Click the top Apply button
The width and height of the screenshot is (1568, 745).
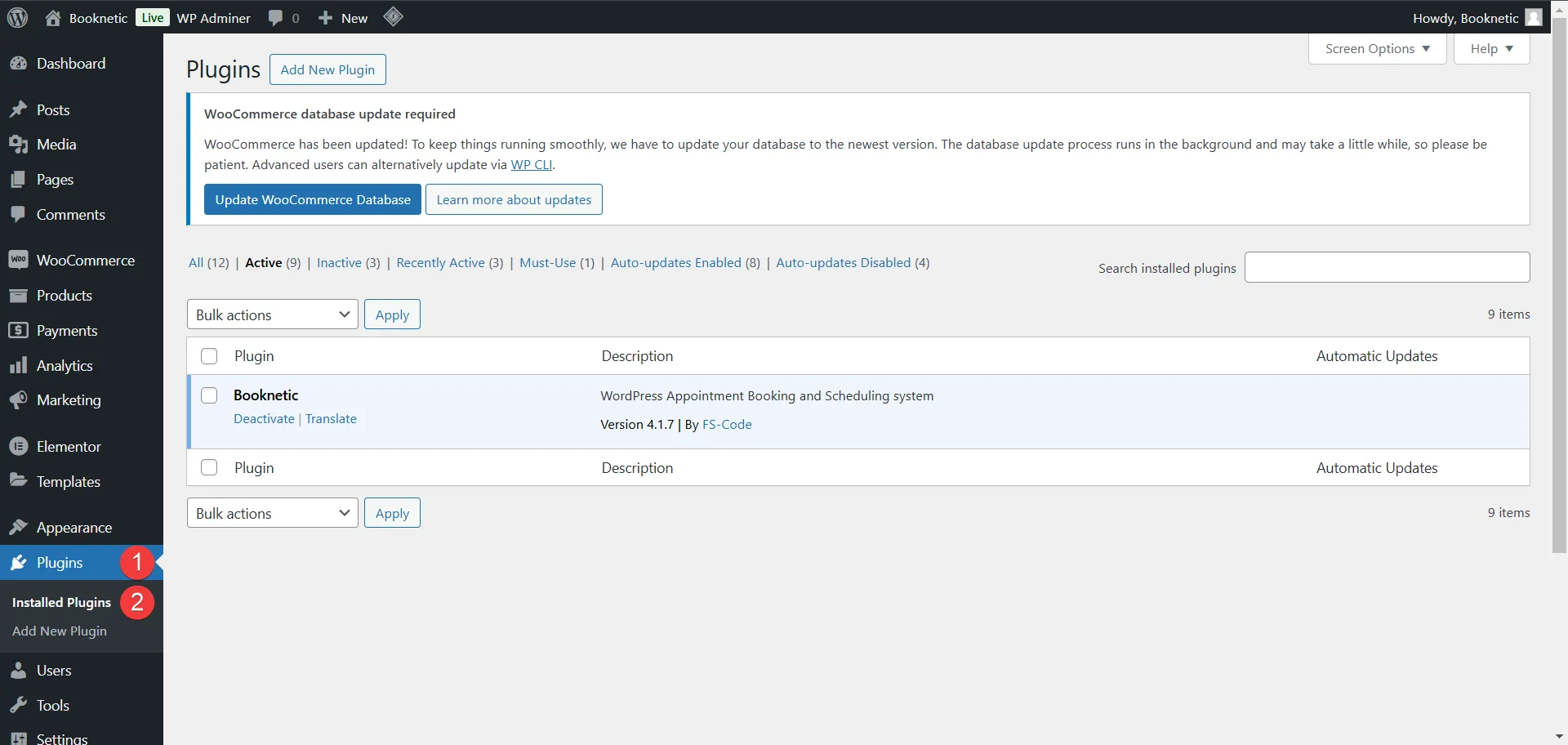coord(392,315)
